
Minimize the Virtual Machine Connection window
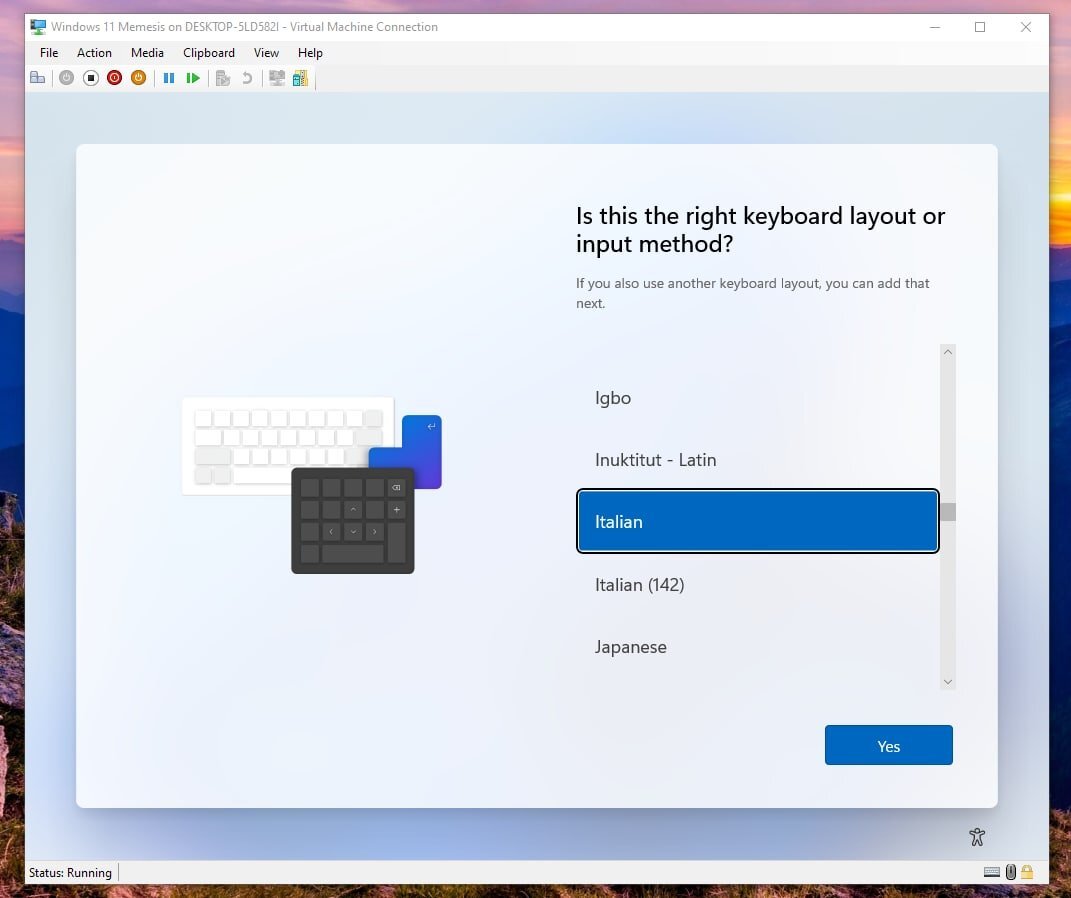pos(934,27)
